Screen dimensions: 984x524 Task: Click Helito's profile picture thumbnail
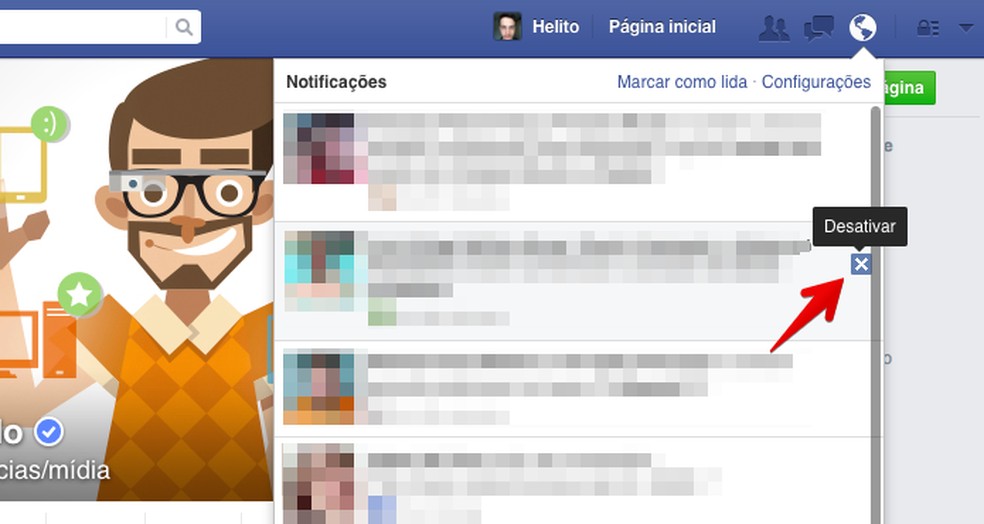[x=507, y=27]
